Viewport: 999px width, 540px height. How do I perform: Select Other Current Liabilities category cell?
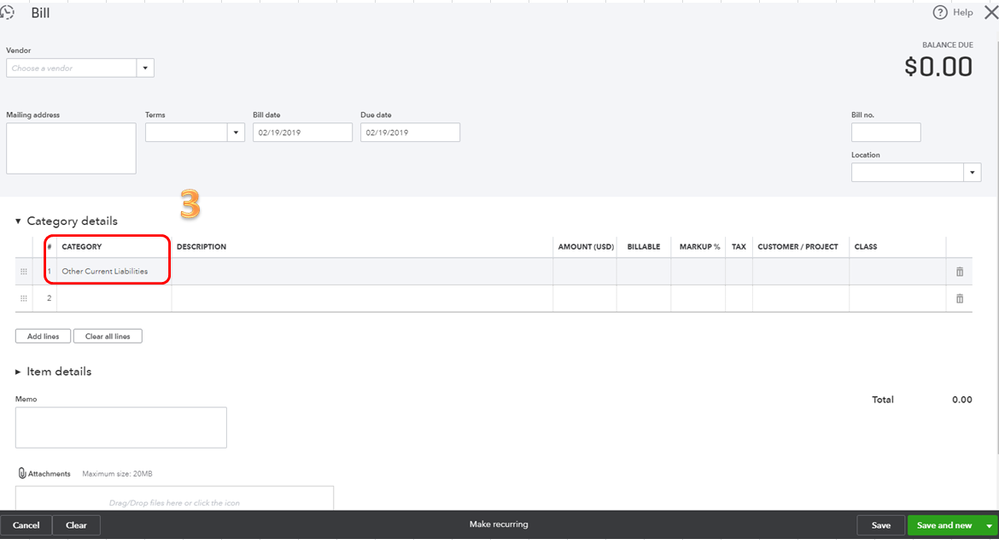point(113,271)
